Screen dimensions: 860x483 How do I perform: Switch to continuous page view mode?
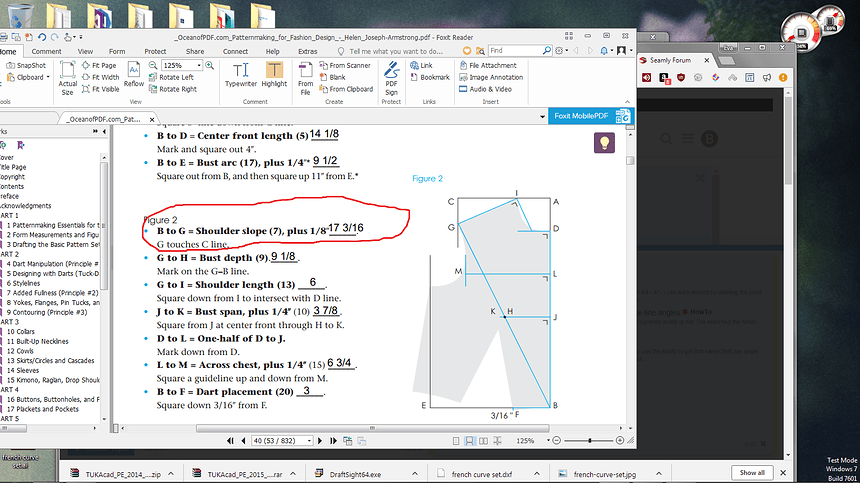pyautogui.click(x=469, y=441)
